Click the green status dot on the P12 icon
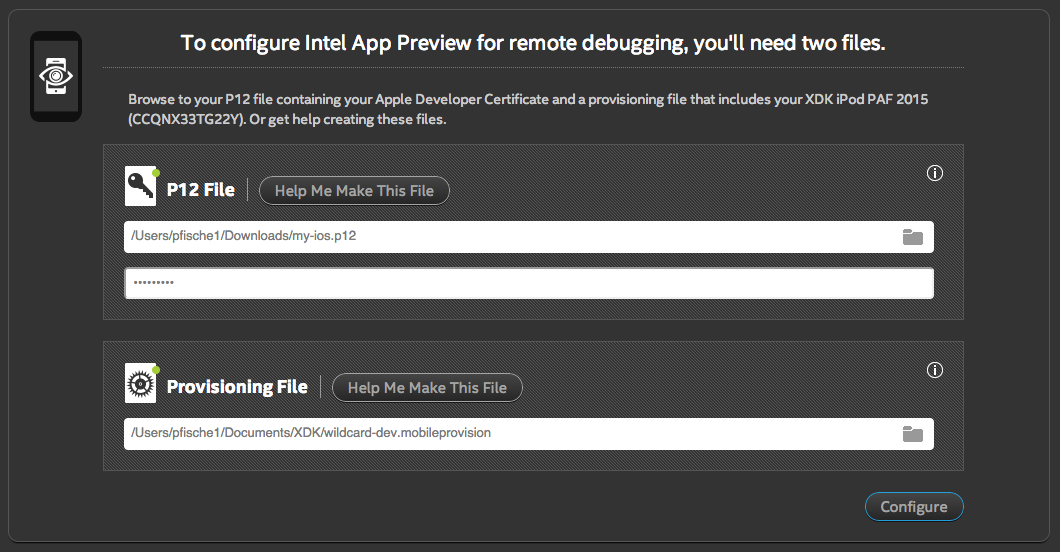This screenshot has width=1060, height=552. (156, 173)
